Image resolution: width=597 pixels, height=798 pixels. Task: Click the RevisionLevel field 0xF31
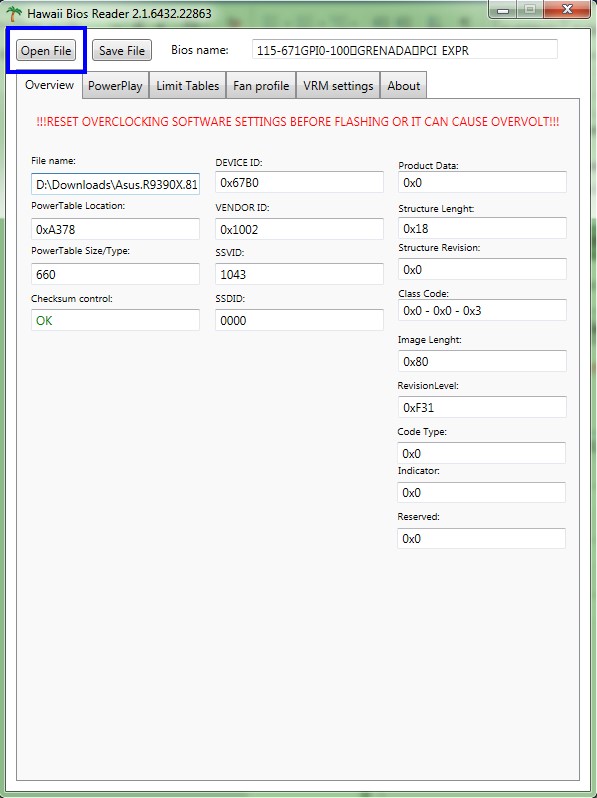click(x=482, y=407)
